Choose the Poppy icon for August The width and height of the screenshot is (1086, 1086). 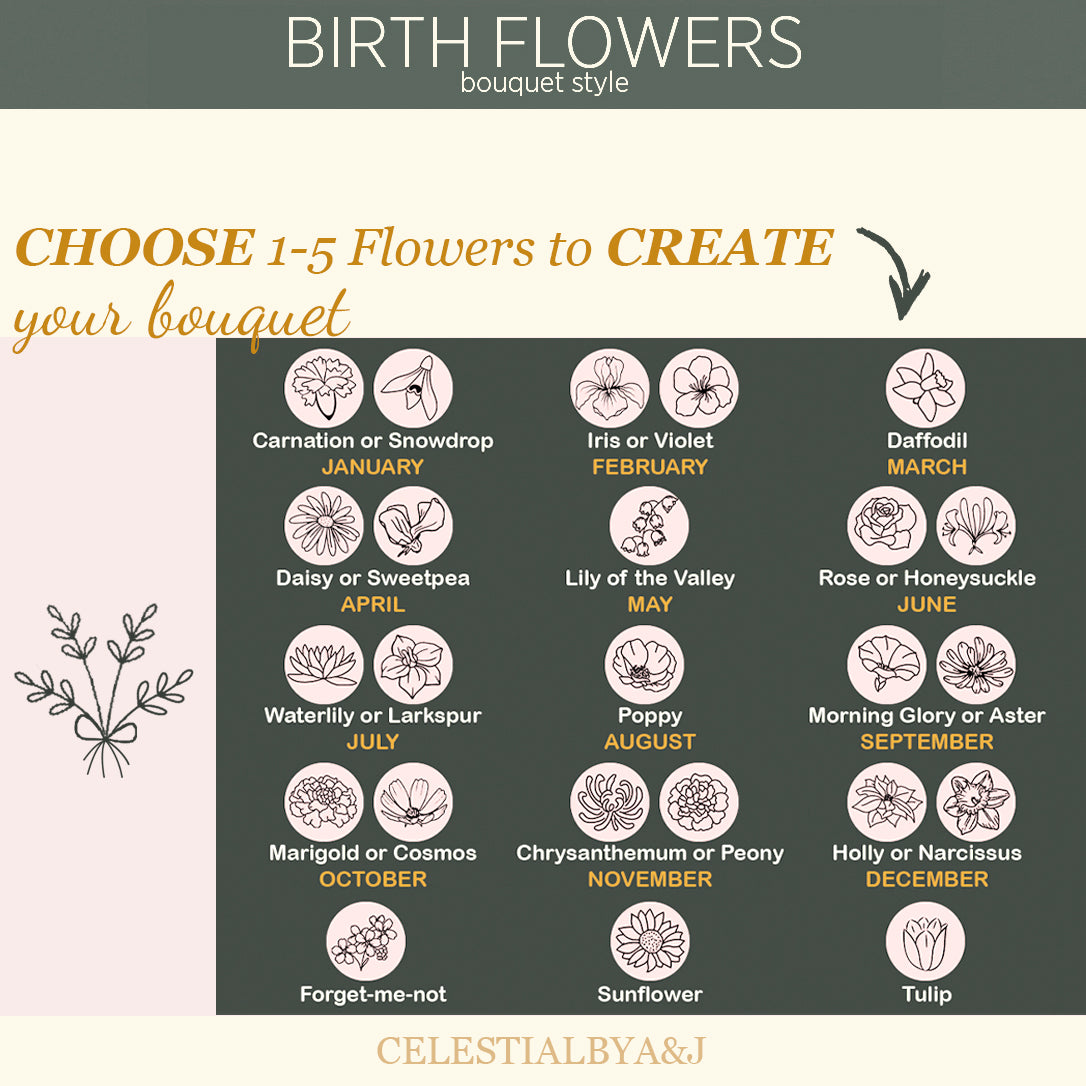pyautogui.click(x=645, y=664)
